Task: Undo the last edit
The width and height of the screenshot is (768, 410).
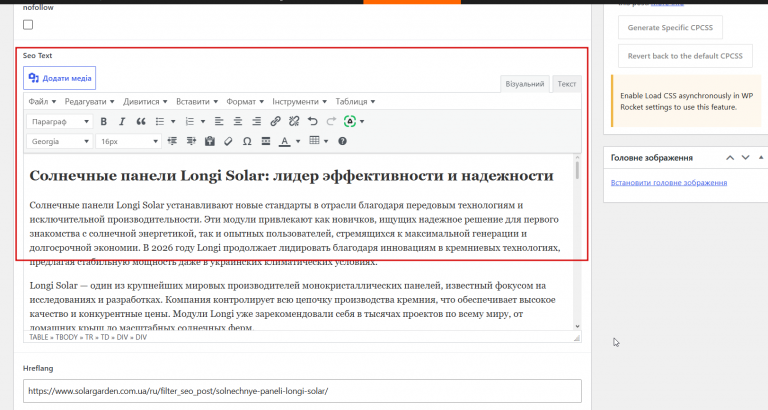Action: [312, 121]
